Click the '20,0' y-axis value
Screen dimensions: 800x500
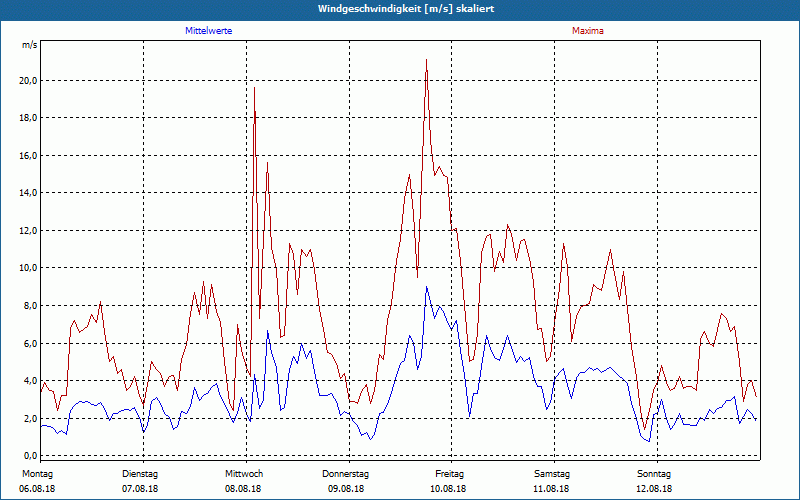click(28, 81)
